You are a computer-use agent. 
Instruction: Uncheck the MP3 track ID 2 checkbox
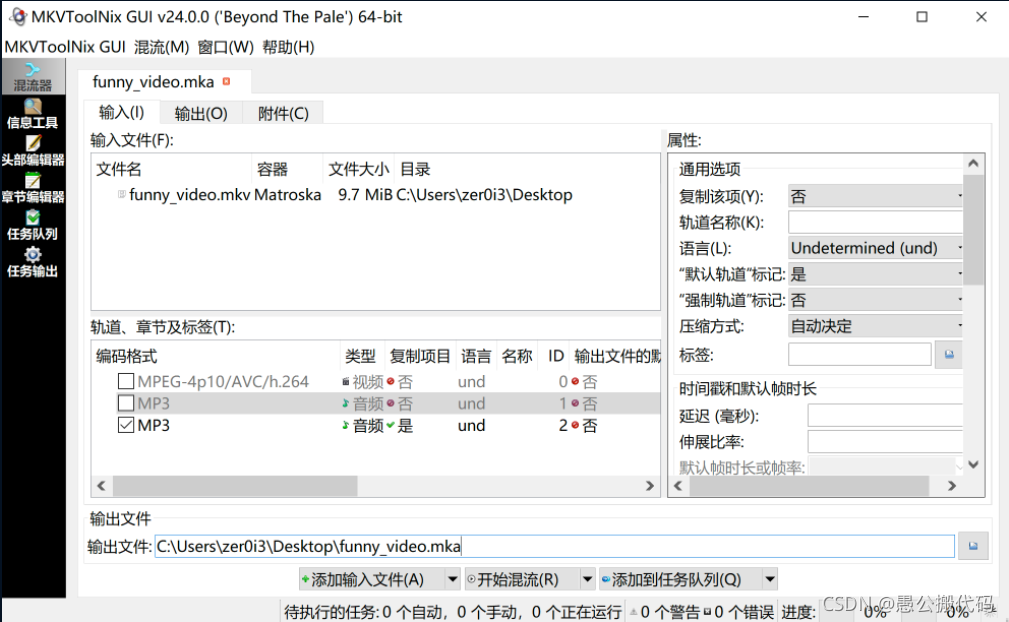[x=126, y=425]
